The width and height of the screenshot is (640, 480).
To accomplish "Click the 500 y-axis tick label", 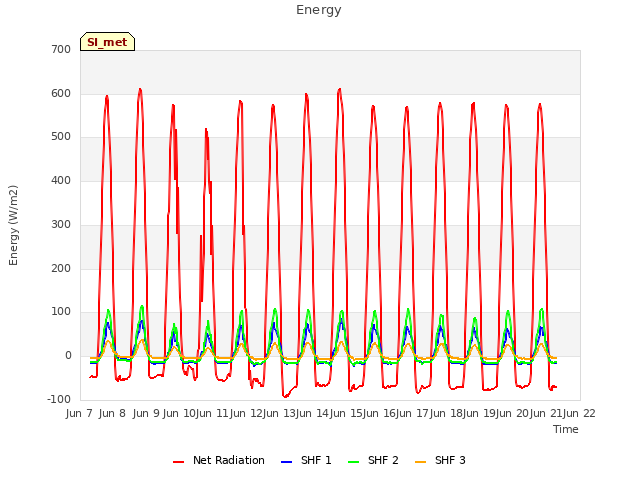I will click(61, 137).
